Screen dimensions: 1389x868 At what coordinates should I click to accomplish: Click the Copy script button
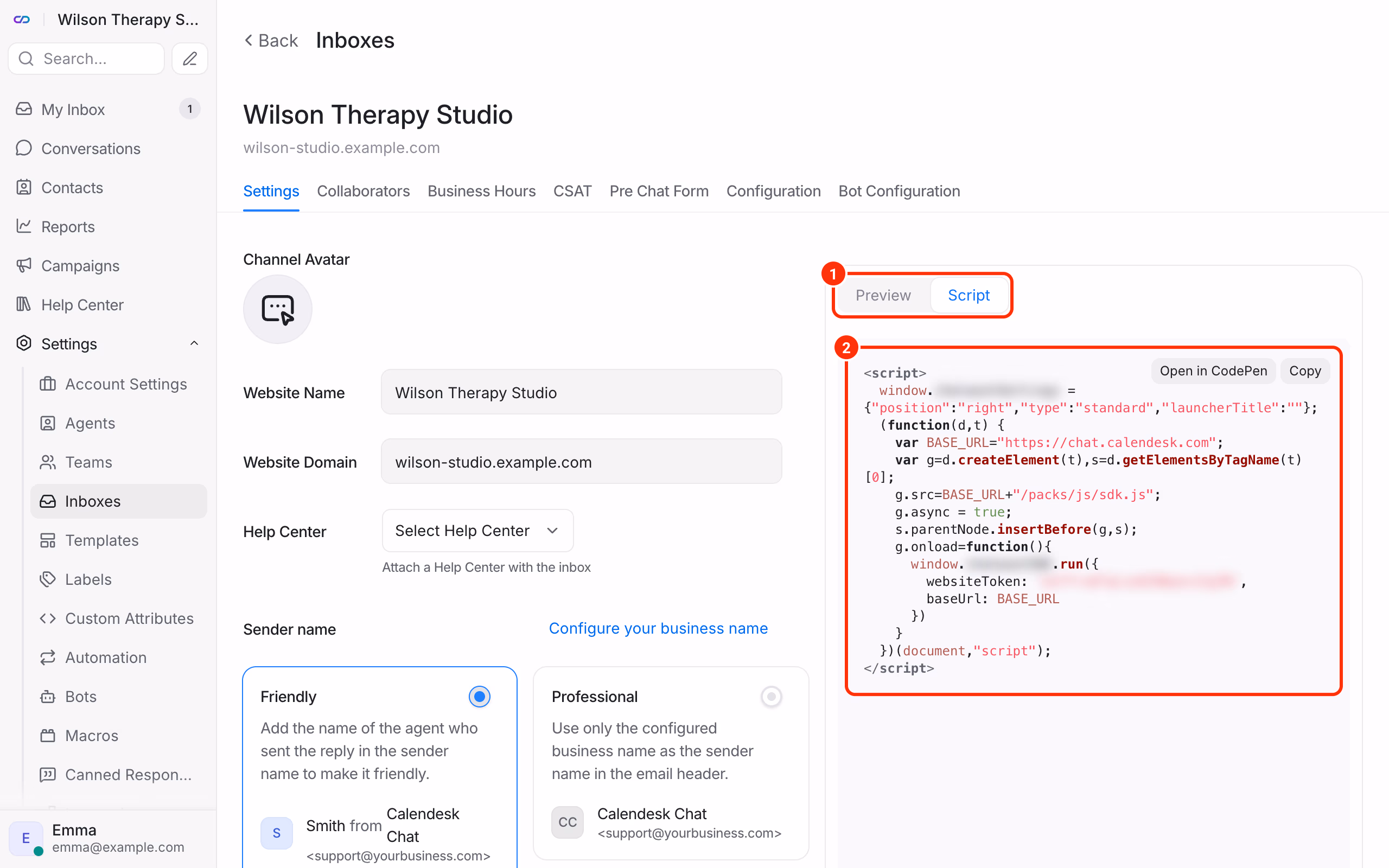click(1304, 371)
